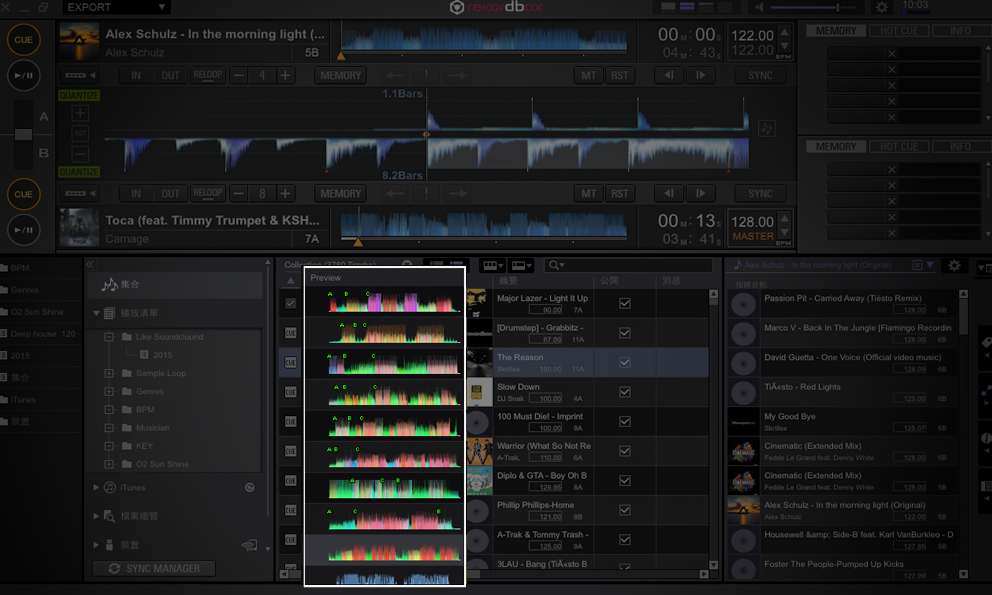Image resolution: width=992 pixels, height=595 pixels.
Task: Toggle master tempo MT on the upper deck
Action: (x=588, y=75)
